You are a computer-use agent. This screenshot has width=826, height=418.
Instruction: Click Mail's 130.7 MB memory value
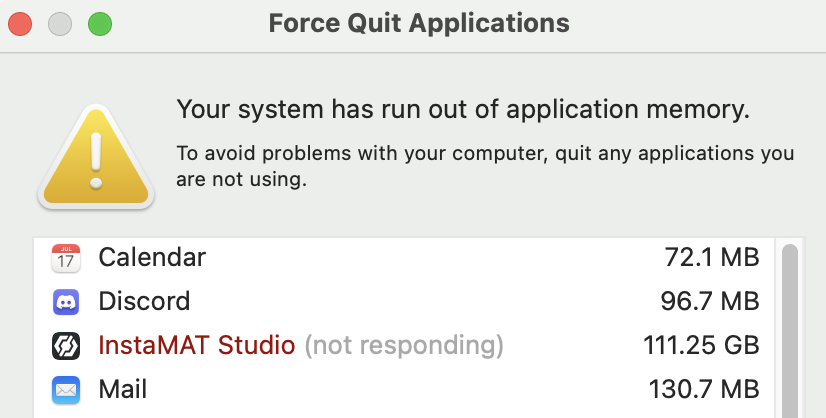[x=705, y=388]
